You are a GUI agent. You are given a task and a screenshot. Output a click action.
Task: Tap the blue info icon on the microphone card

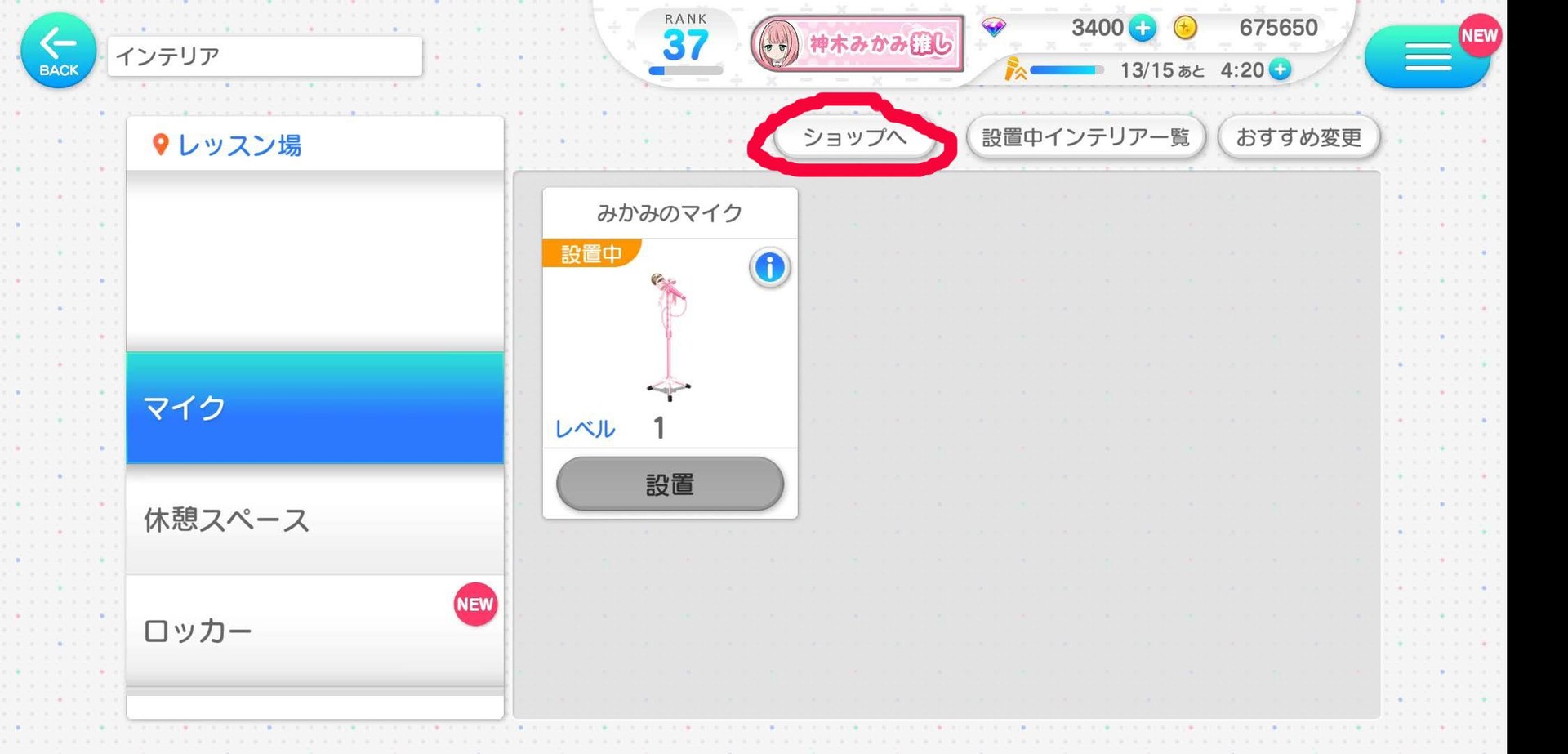pos(769,267)
